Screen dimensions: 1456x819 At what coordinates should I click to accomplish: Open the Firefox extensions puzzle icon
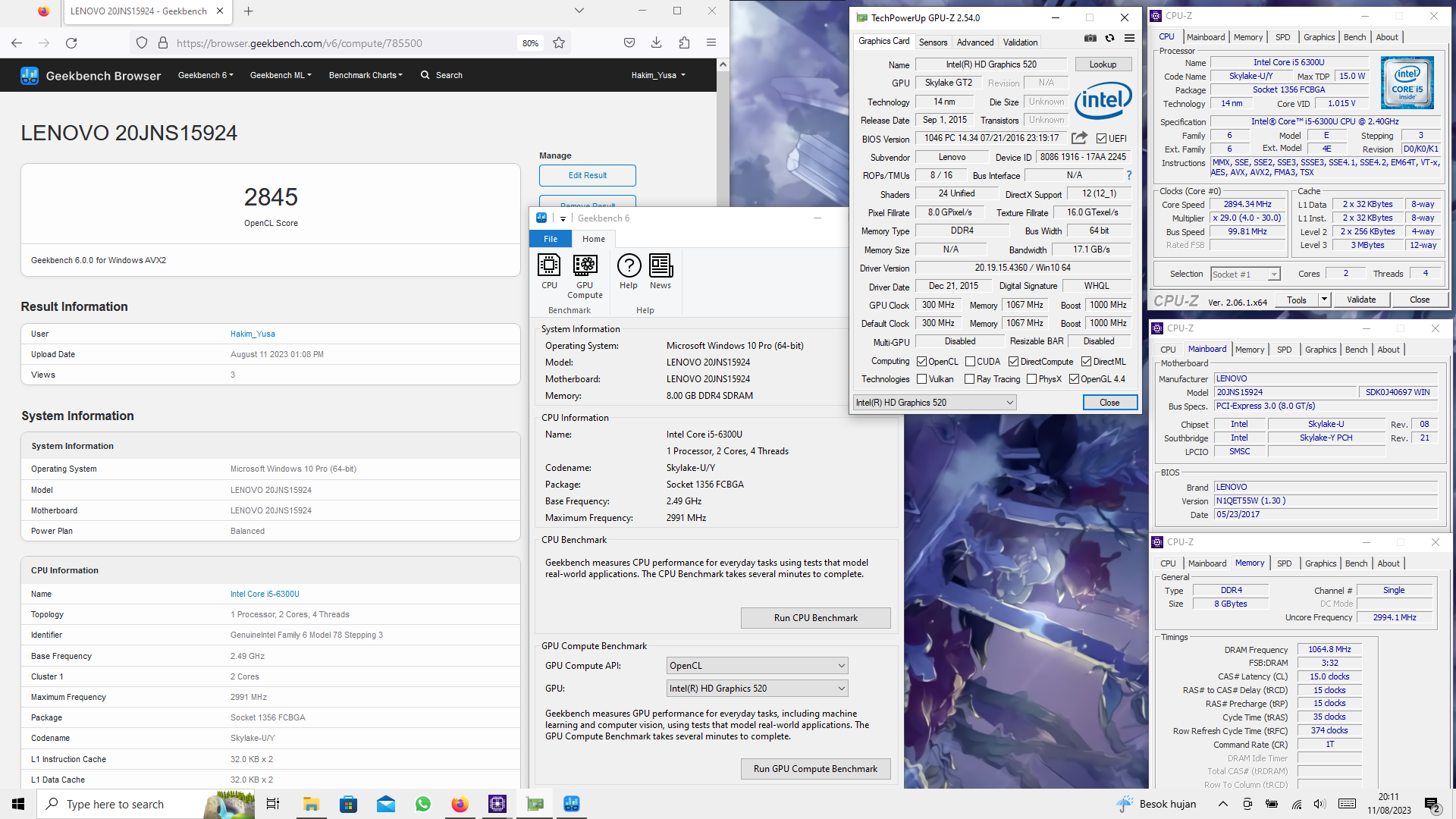pyautogui.click(x=684, y=43)
